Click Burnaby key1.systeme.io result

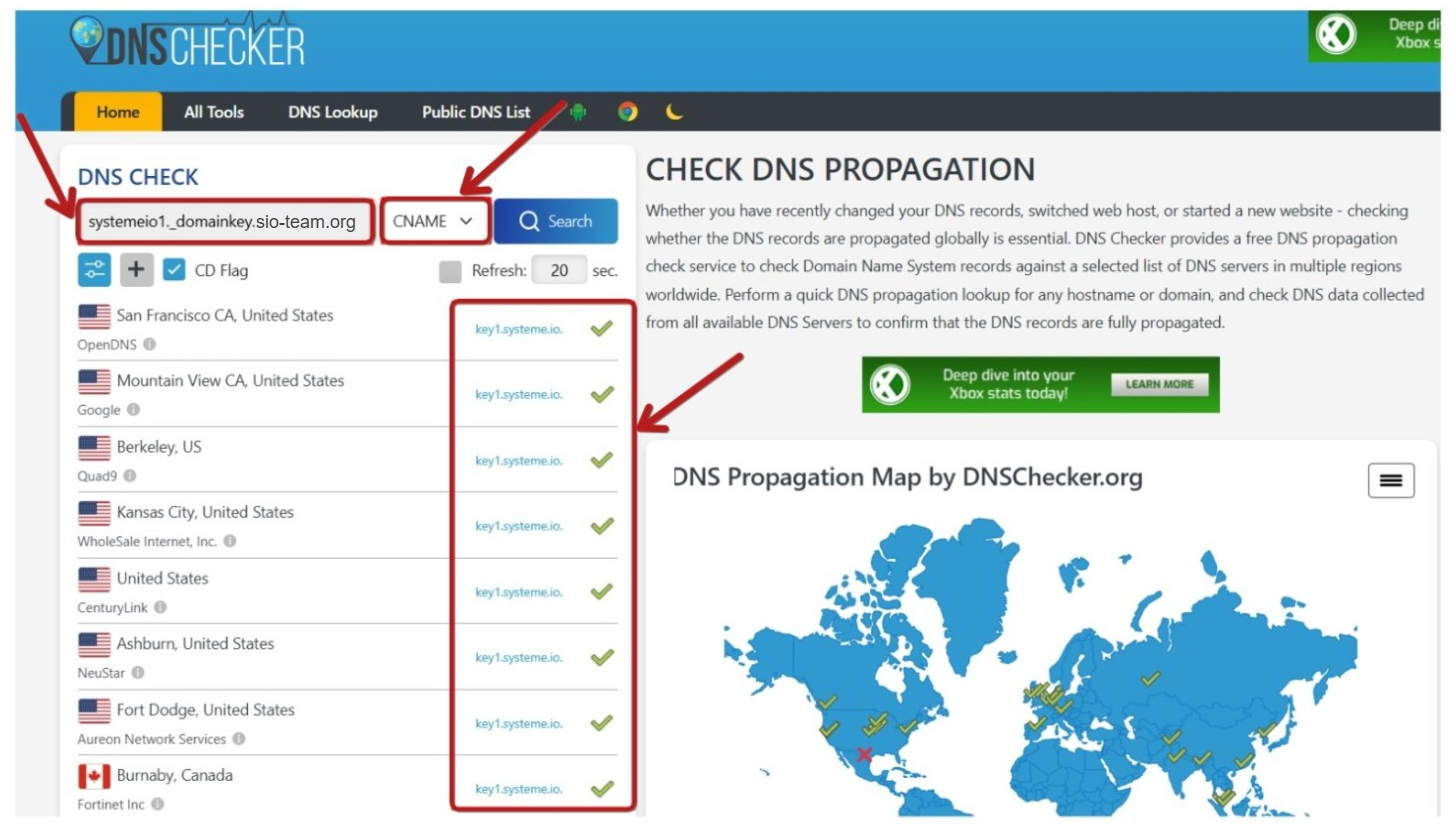[519, 790]
